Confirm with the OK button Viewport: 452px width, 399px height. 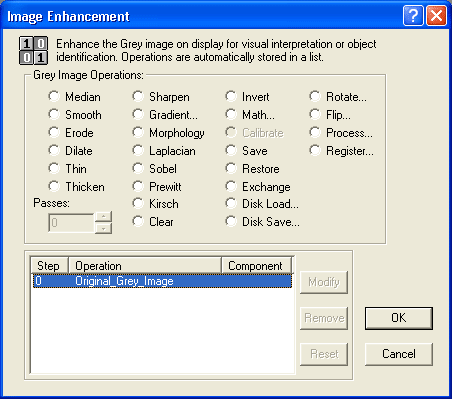click(x=399, y=318)
